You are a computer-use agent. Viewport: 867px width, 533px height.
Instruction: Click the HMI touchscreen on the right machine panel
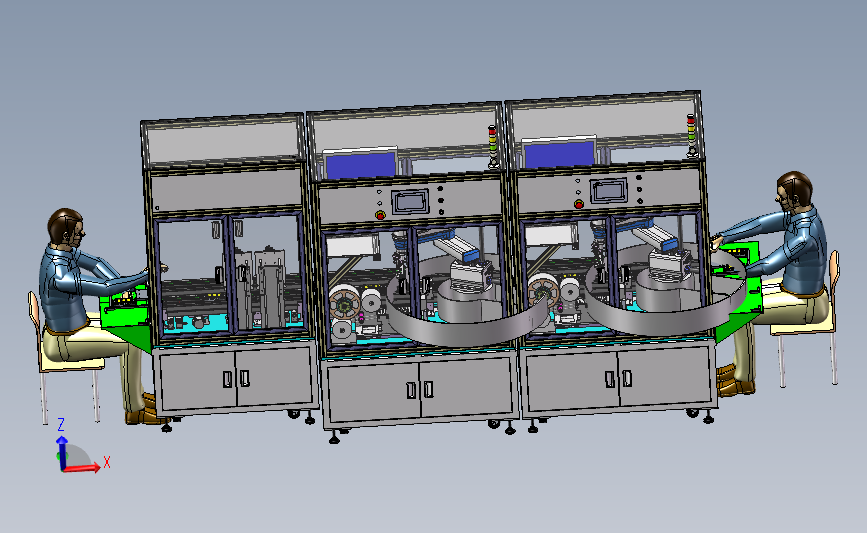pos(608,191)
